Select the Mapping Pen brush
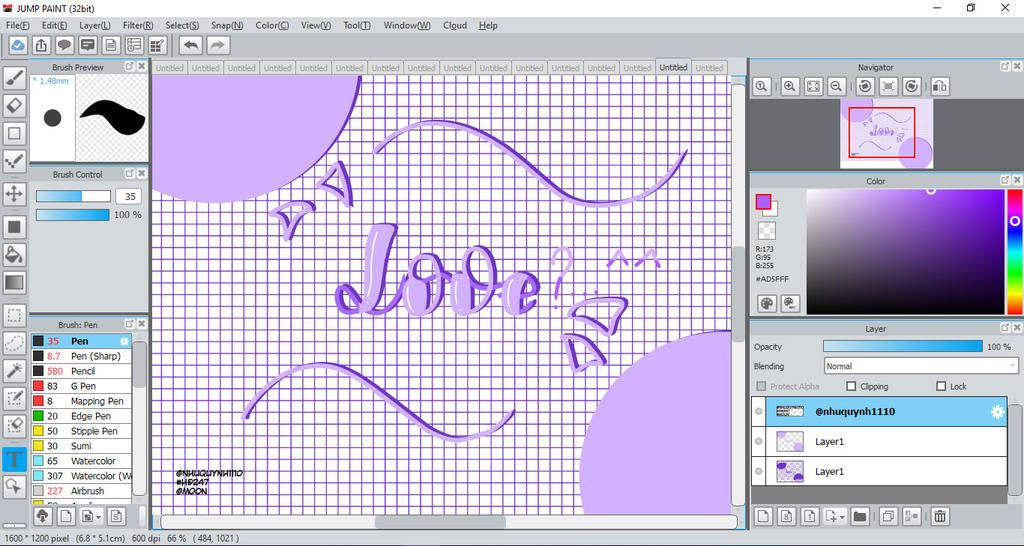Screen dimensions: 1024x546 pos(82,401)
